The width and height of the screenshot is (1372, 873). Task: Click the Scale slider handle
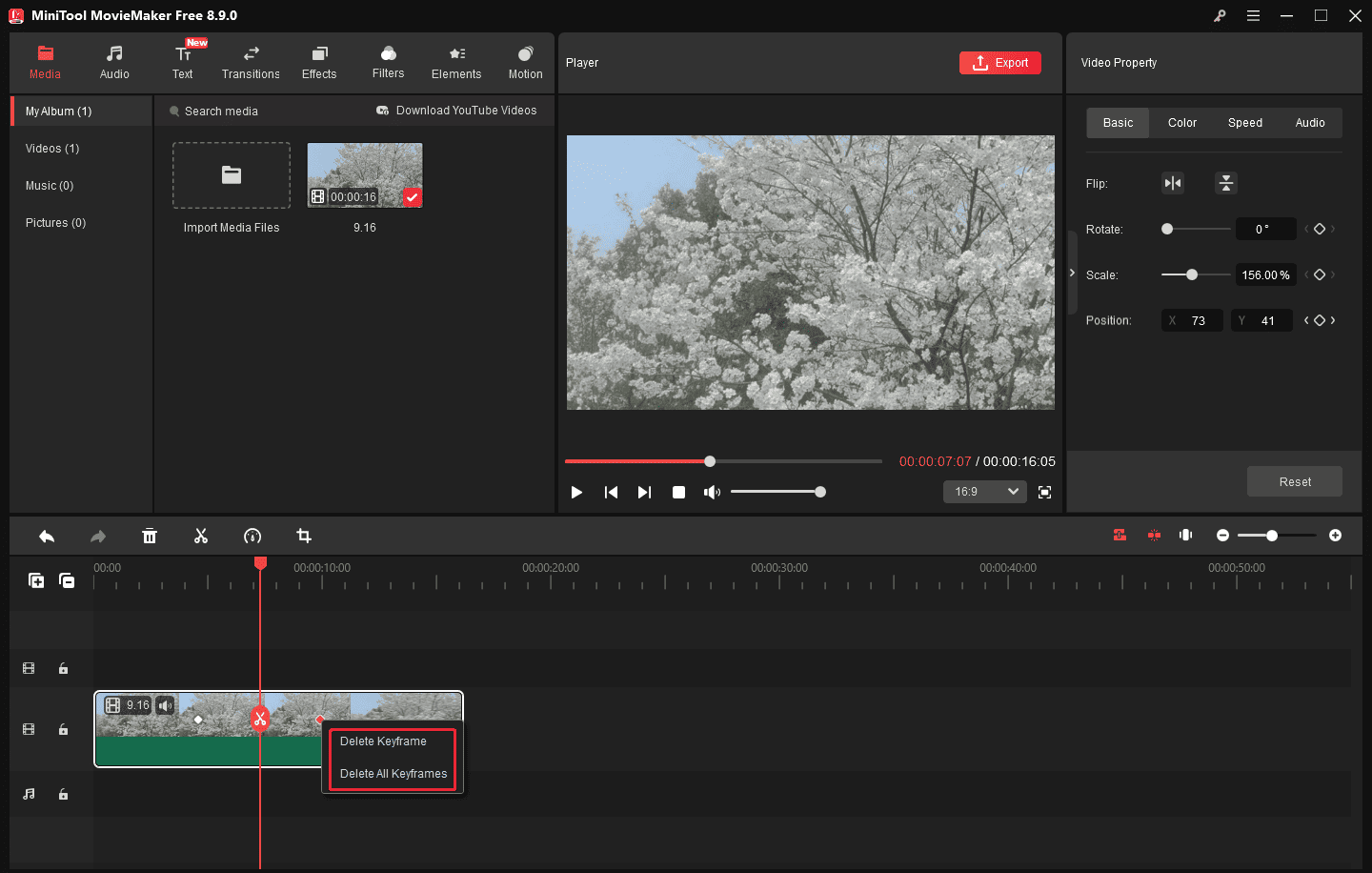1192,274
